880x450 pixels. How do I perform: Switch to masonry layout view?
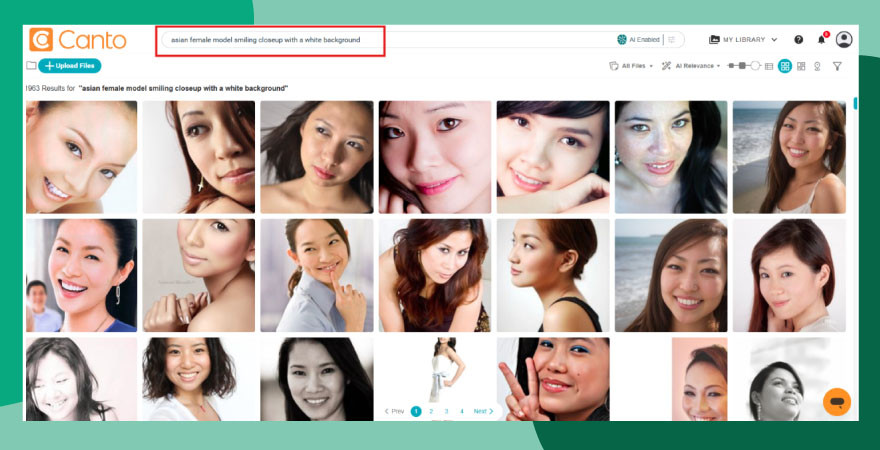[x=801, y=66]
